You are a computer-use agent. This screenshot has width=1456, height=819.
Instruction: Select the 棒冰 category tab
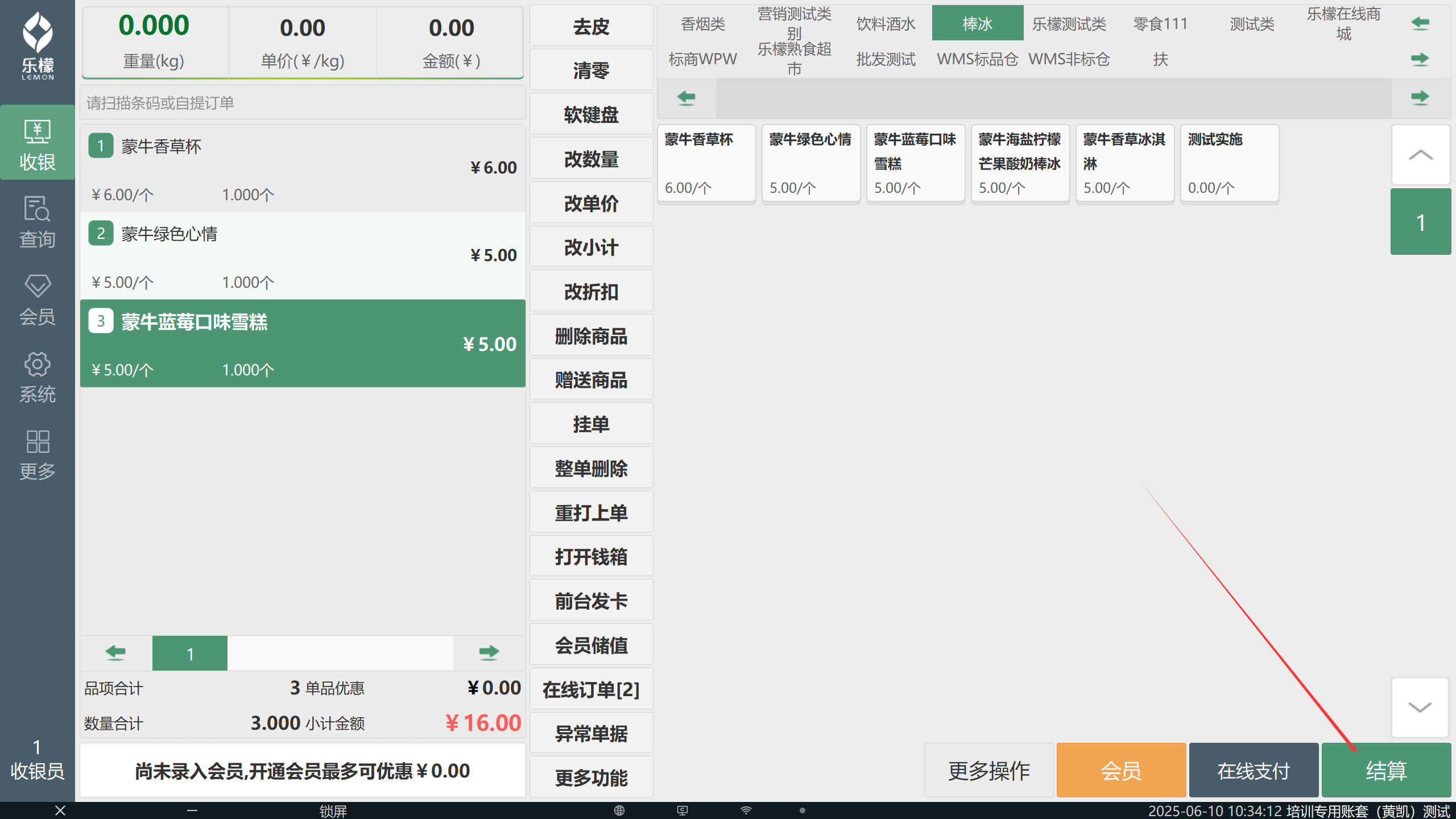click(977, 24)
